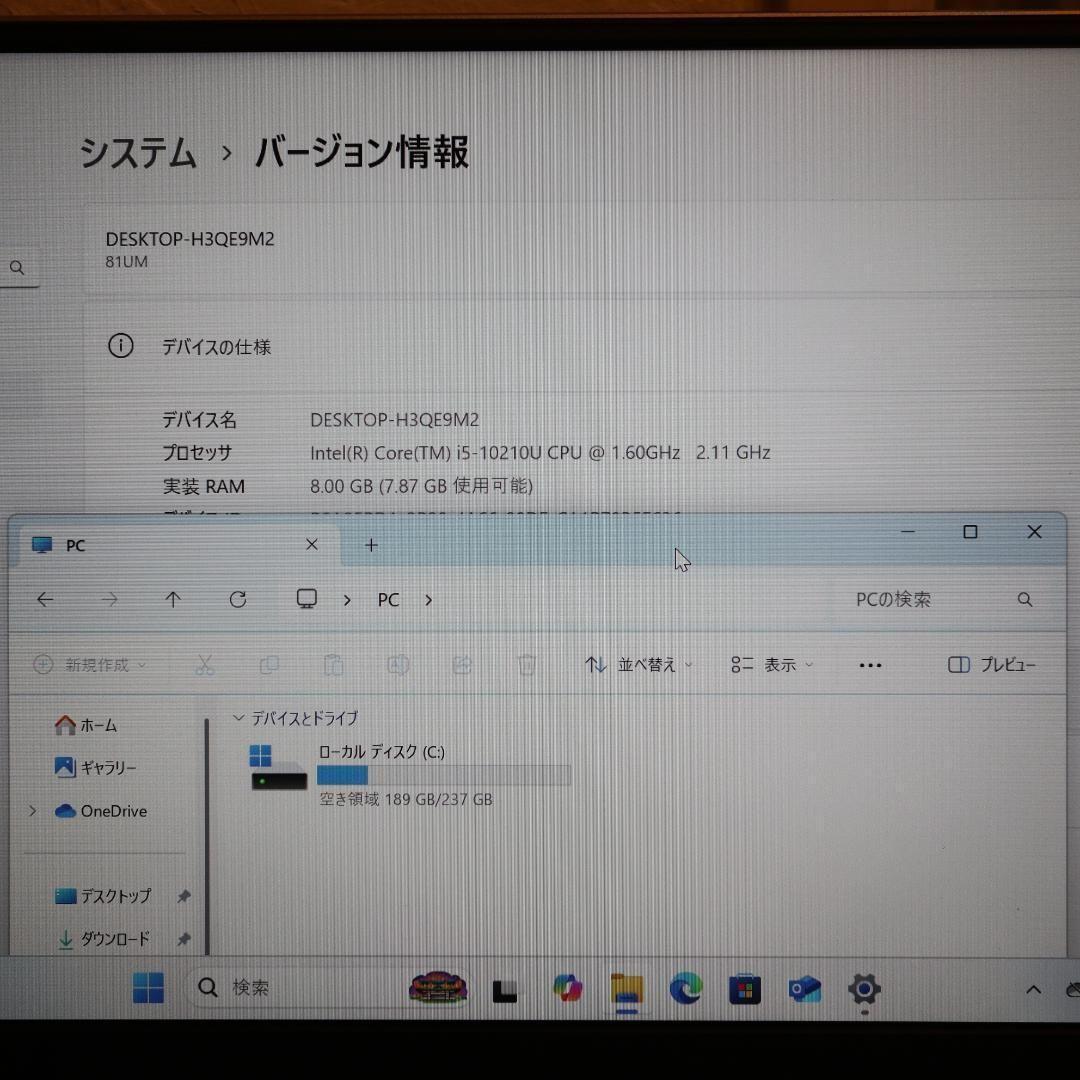Click the disk usage bar for Local Disk C:
The image size is (1080, 1080).
point(443,776)
